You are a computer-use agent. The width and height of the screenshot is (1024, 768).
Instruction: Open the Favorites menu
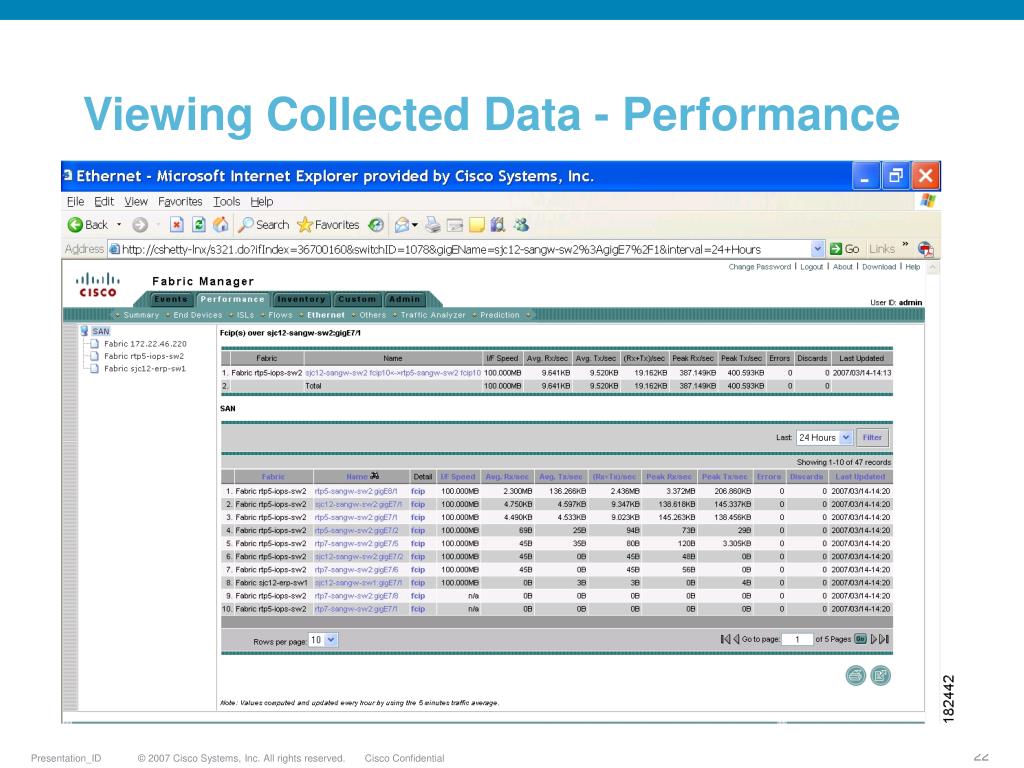point(180,202)
